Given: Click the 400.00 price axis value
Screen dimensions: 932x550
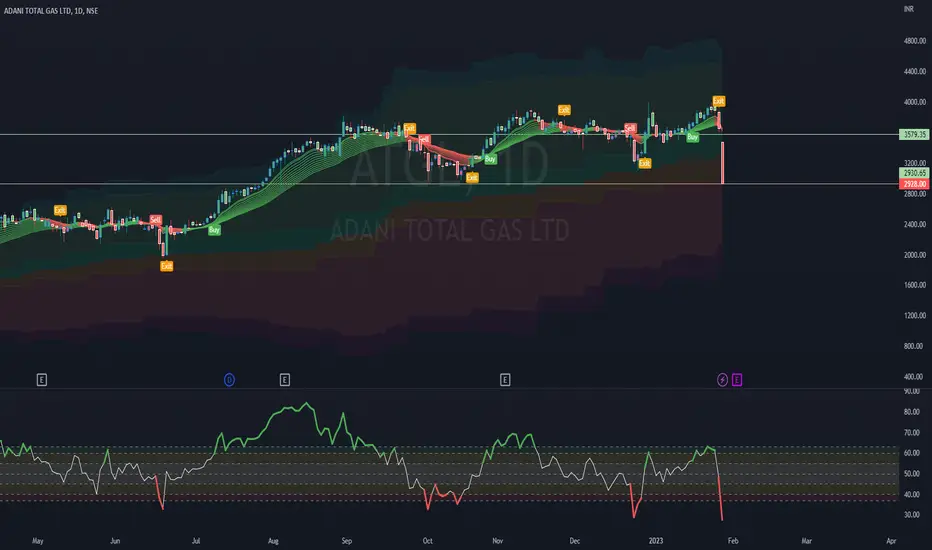Looking at the screenshot, I should point(915,376).
